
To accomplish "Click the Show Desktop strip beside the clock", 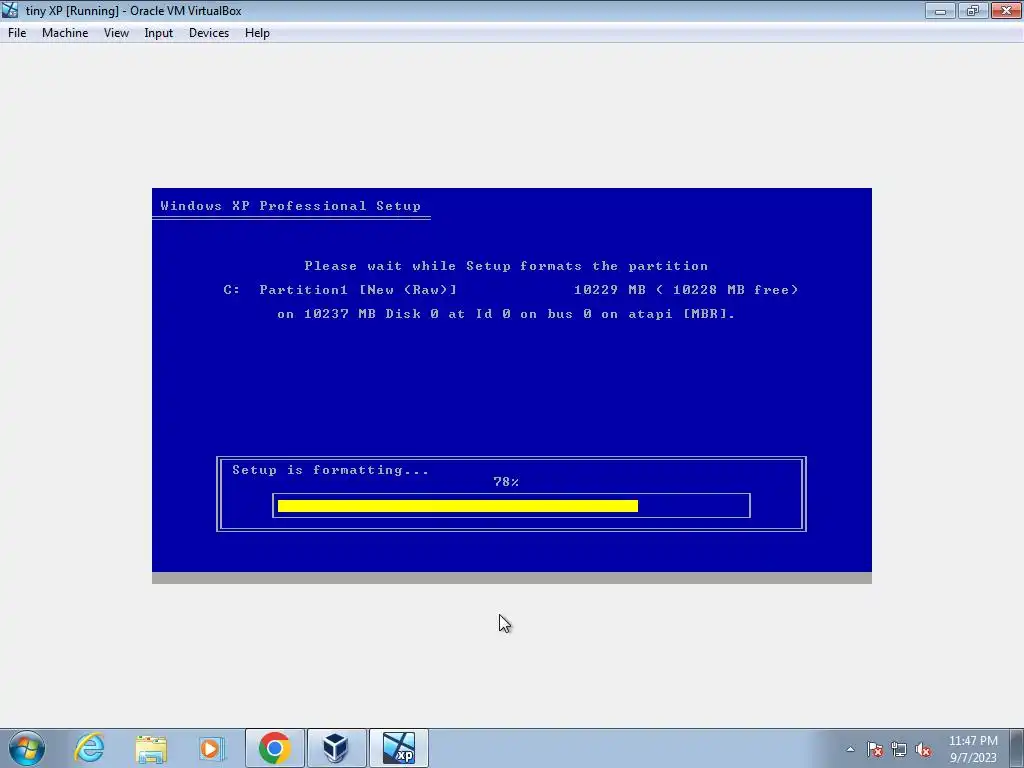I will tap(1017, 748).
